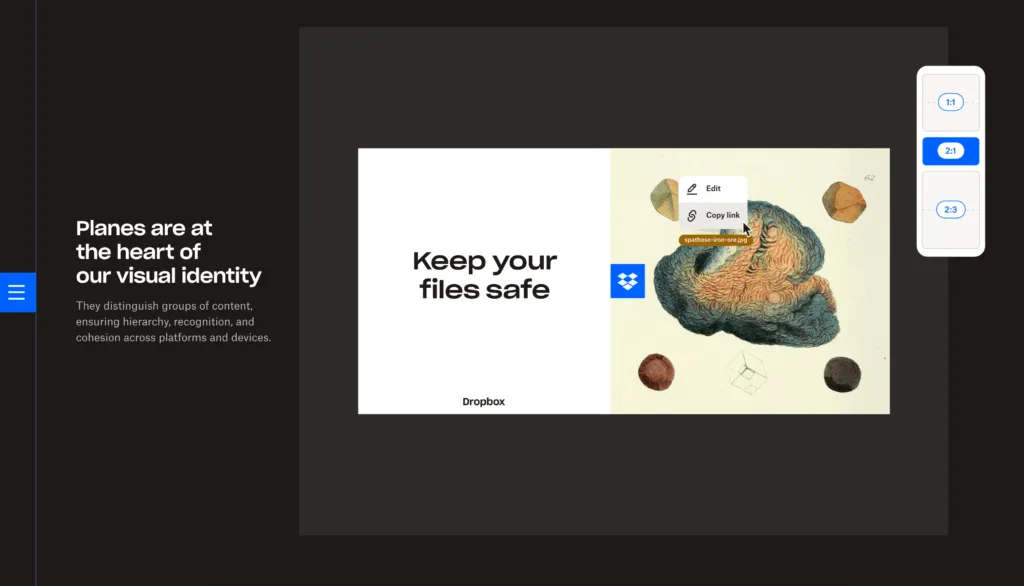Choose Edit in the context menu
The image size is (1024, 586).
pyautogui.click(x=713, y=188)
